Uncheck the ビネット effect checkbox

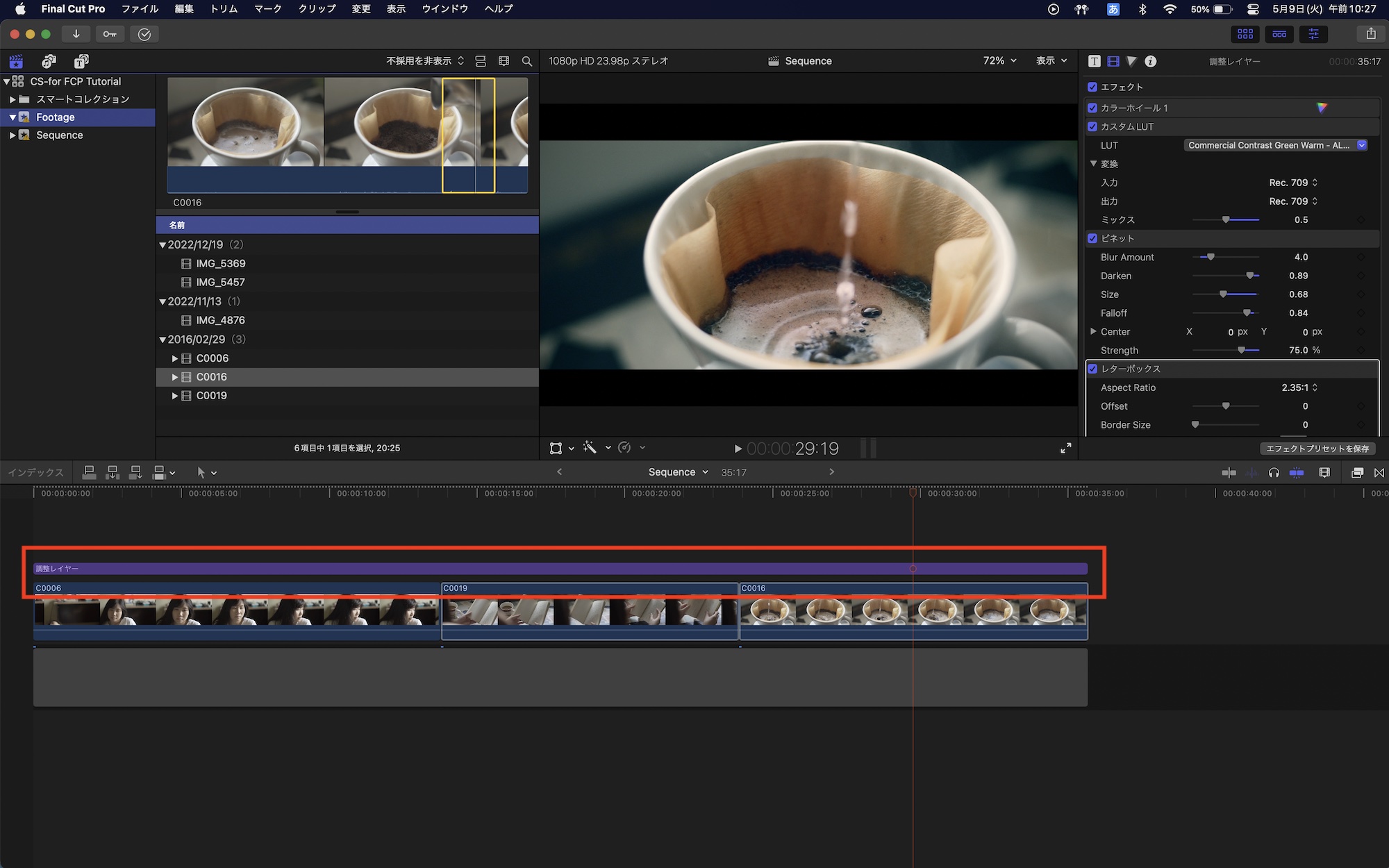click(1092, 238)
